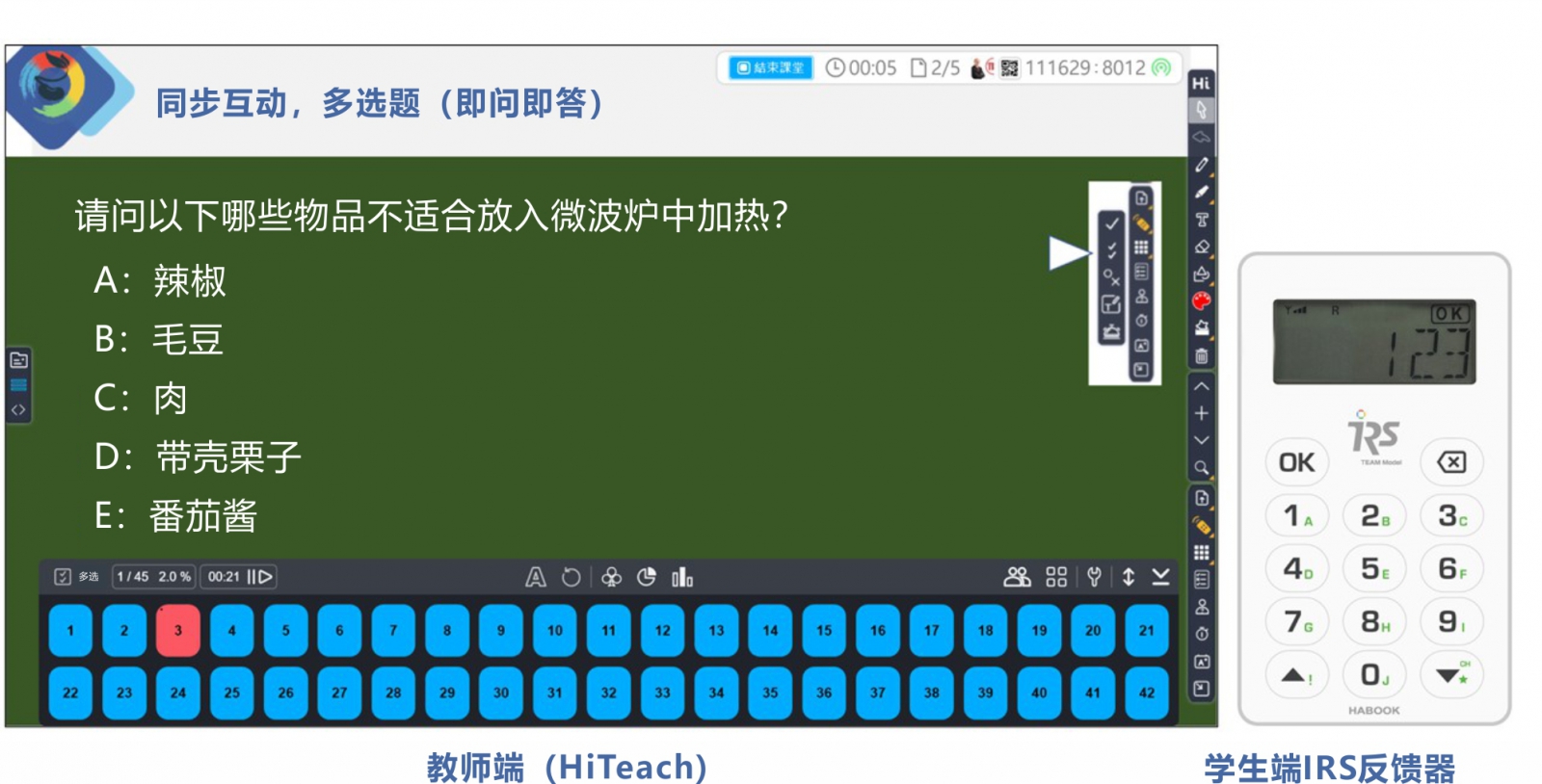Select the text tool in right toolbar
This screenshot has height=784, width=1542.
click(x=1201, y=220)
